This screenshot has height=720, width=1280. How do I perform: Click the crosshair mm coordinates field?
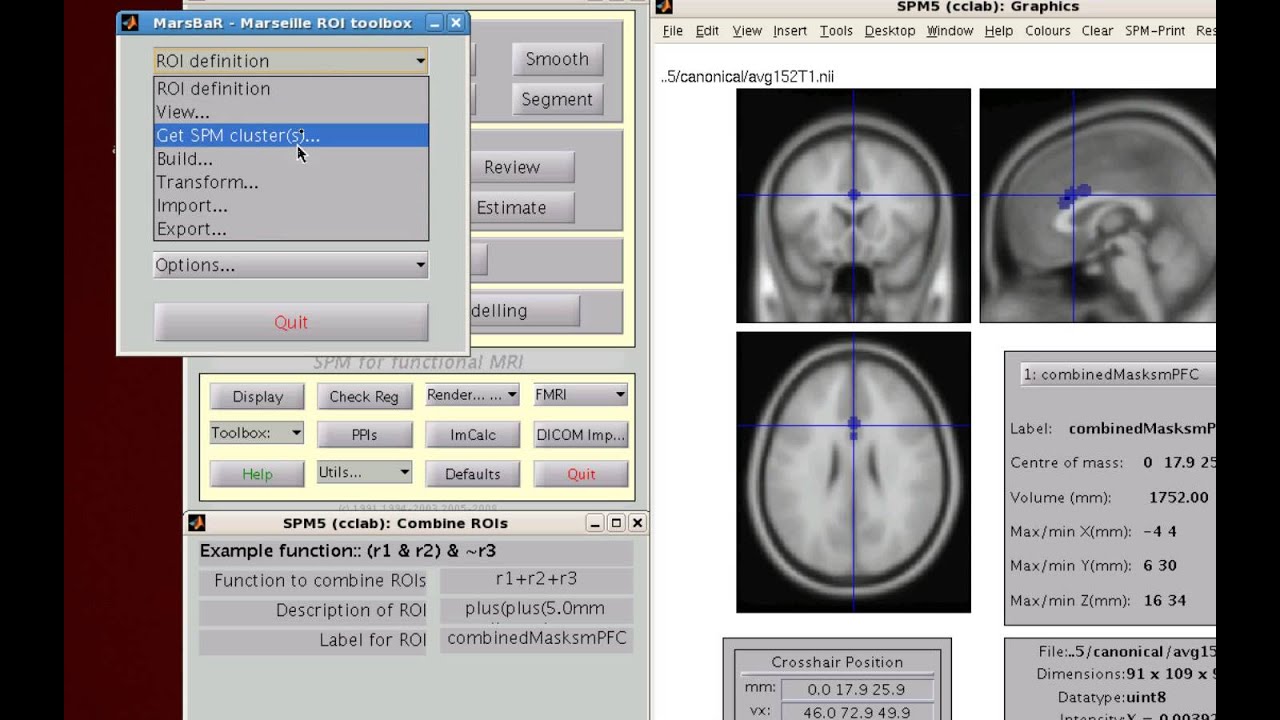859,689
